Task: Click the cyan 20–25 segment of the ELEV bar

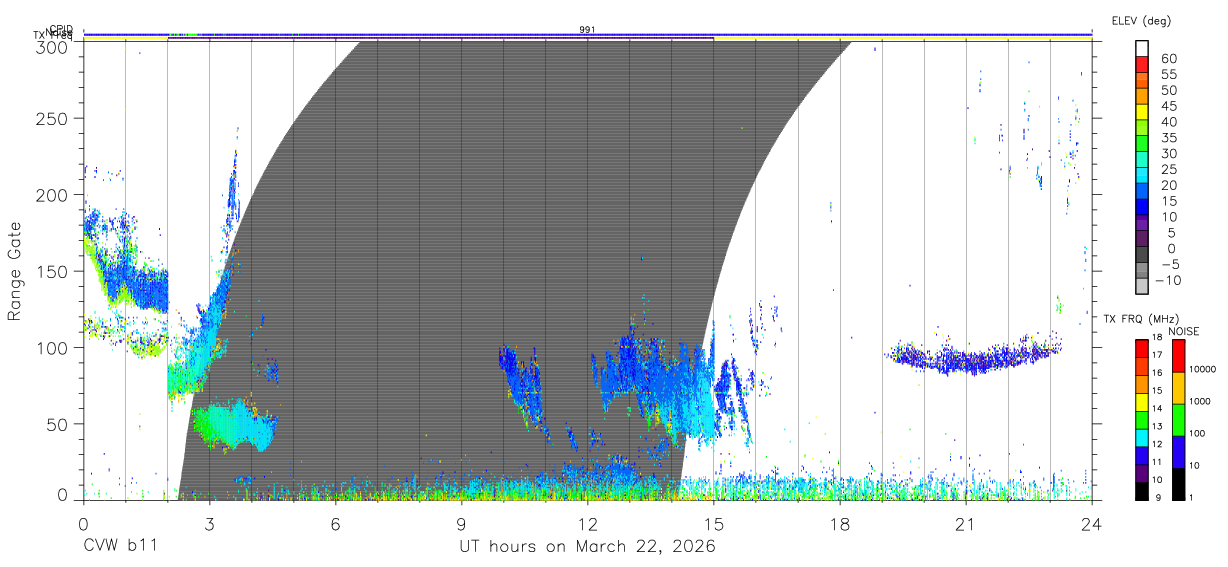Action: [x=1142, y=177]
